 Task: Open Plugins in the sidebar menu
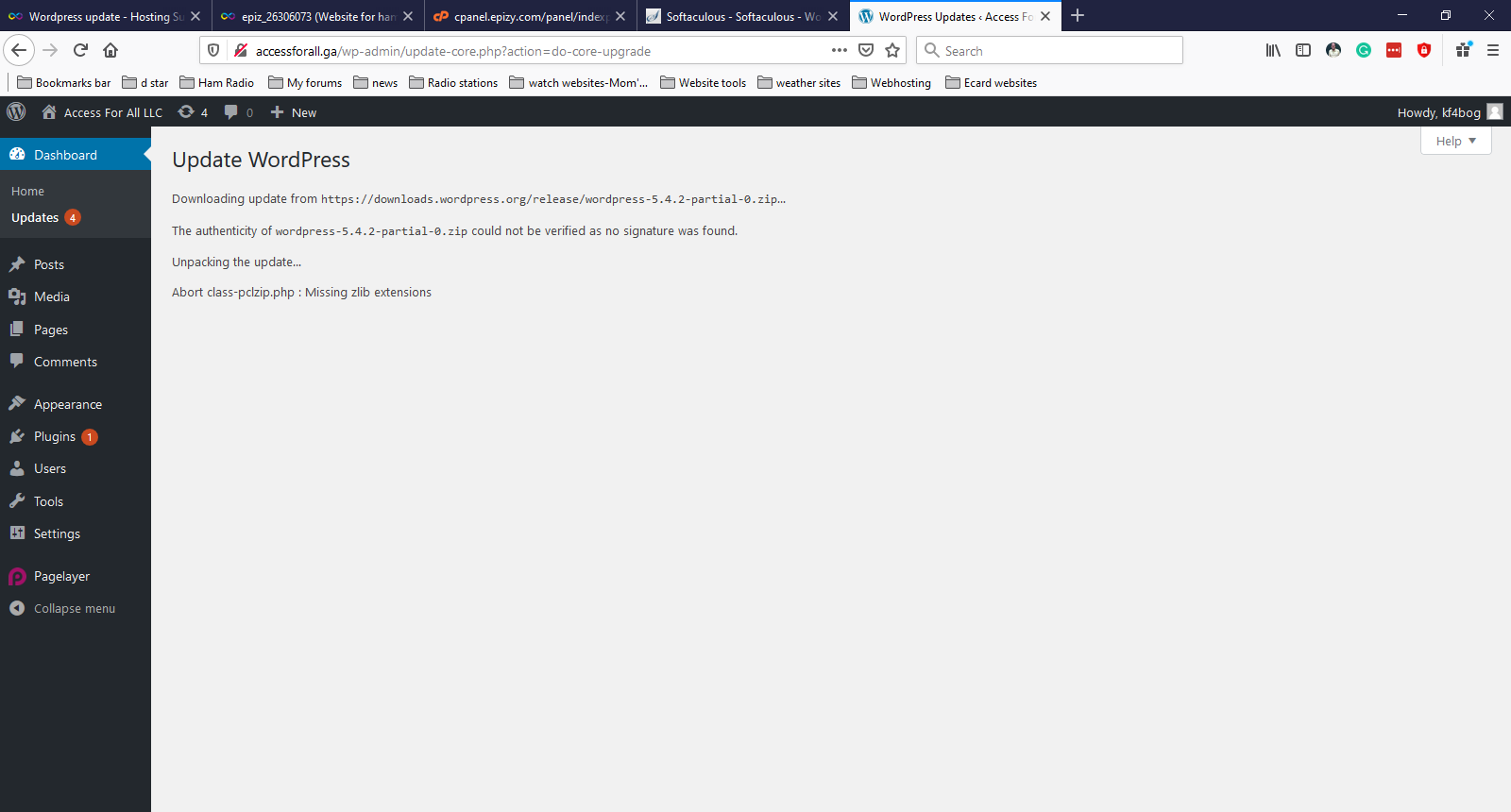(54, 437)
